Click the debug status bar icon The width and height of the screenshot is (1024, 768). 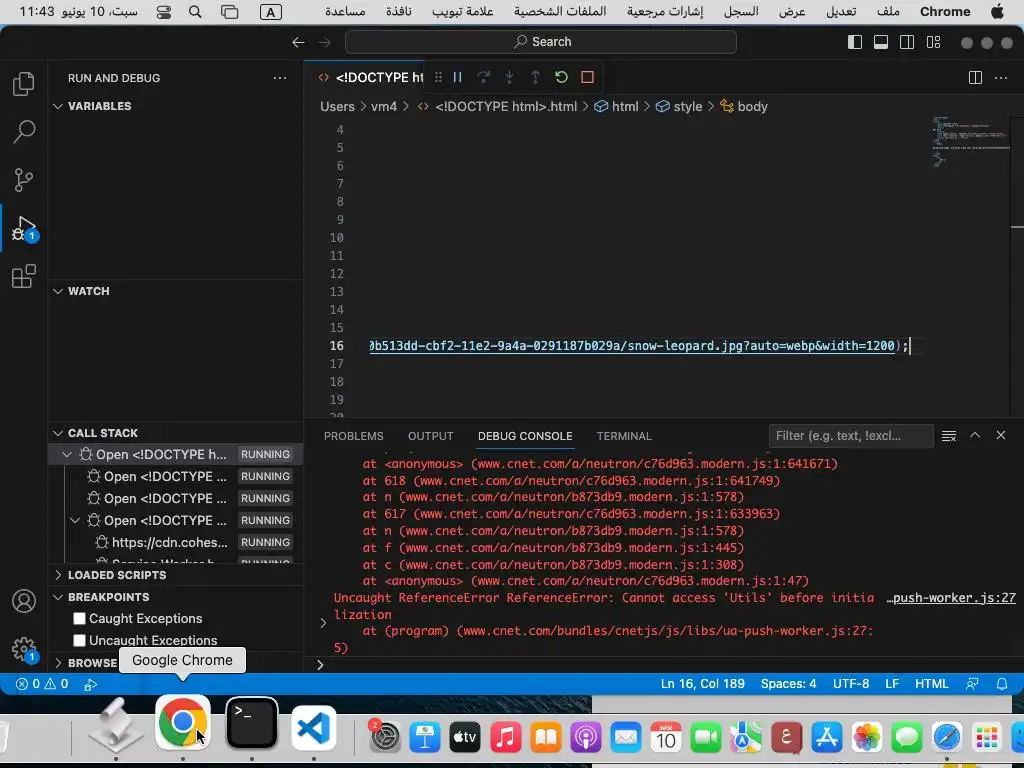pos(91,684)
